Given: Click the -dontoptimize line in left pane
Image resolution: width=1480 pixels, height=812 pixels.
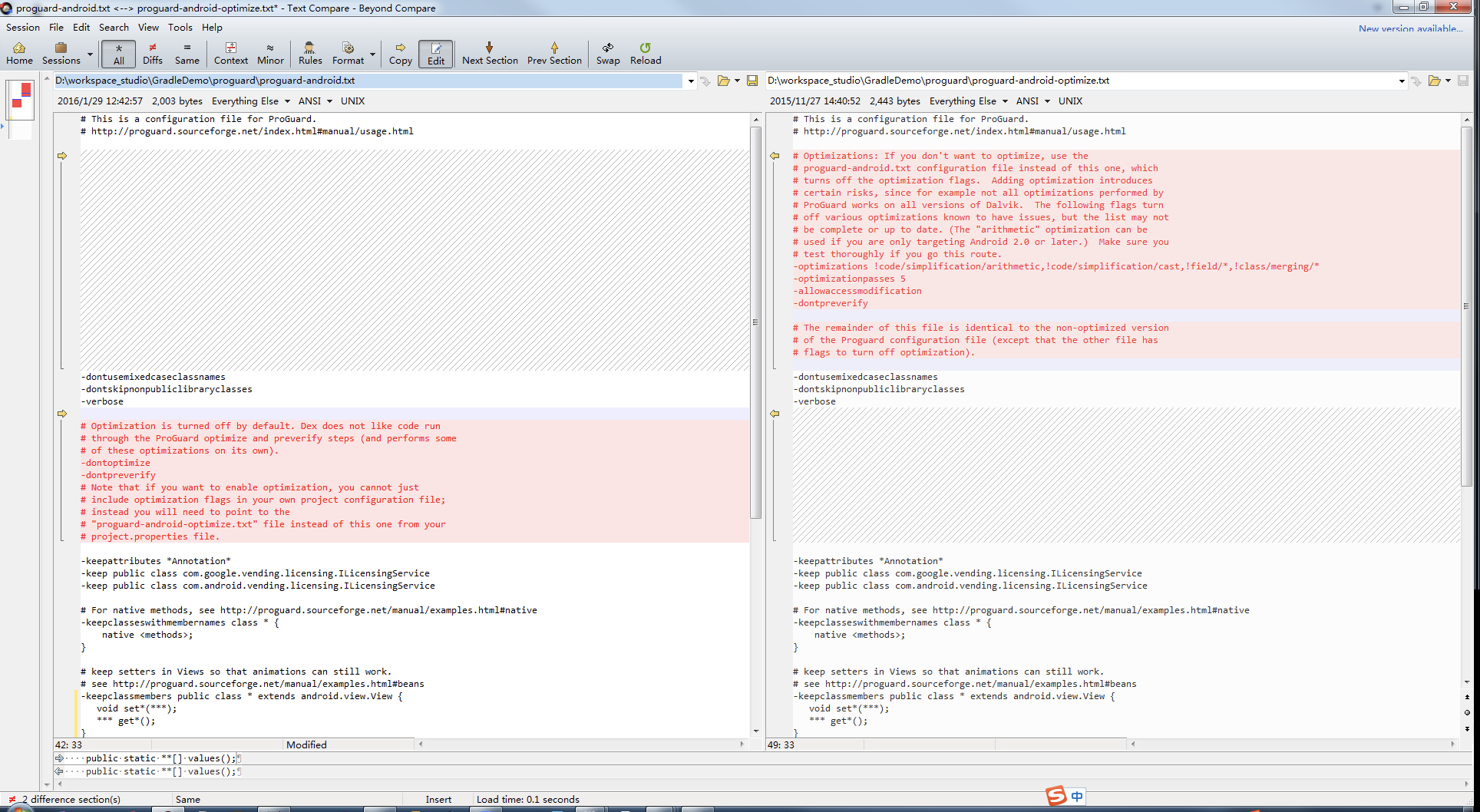Looking at the screenshot, I should 115,463.
